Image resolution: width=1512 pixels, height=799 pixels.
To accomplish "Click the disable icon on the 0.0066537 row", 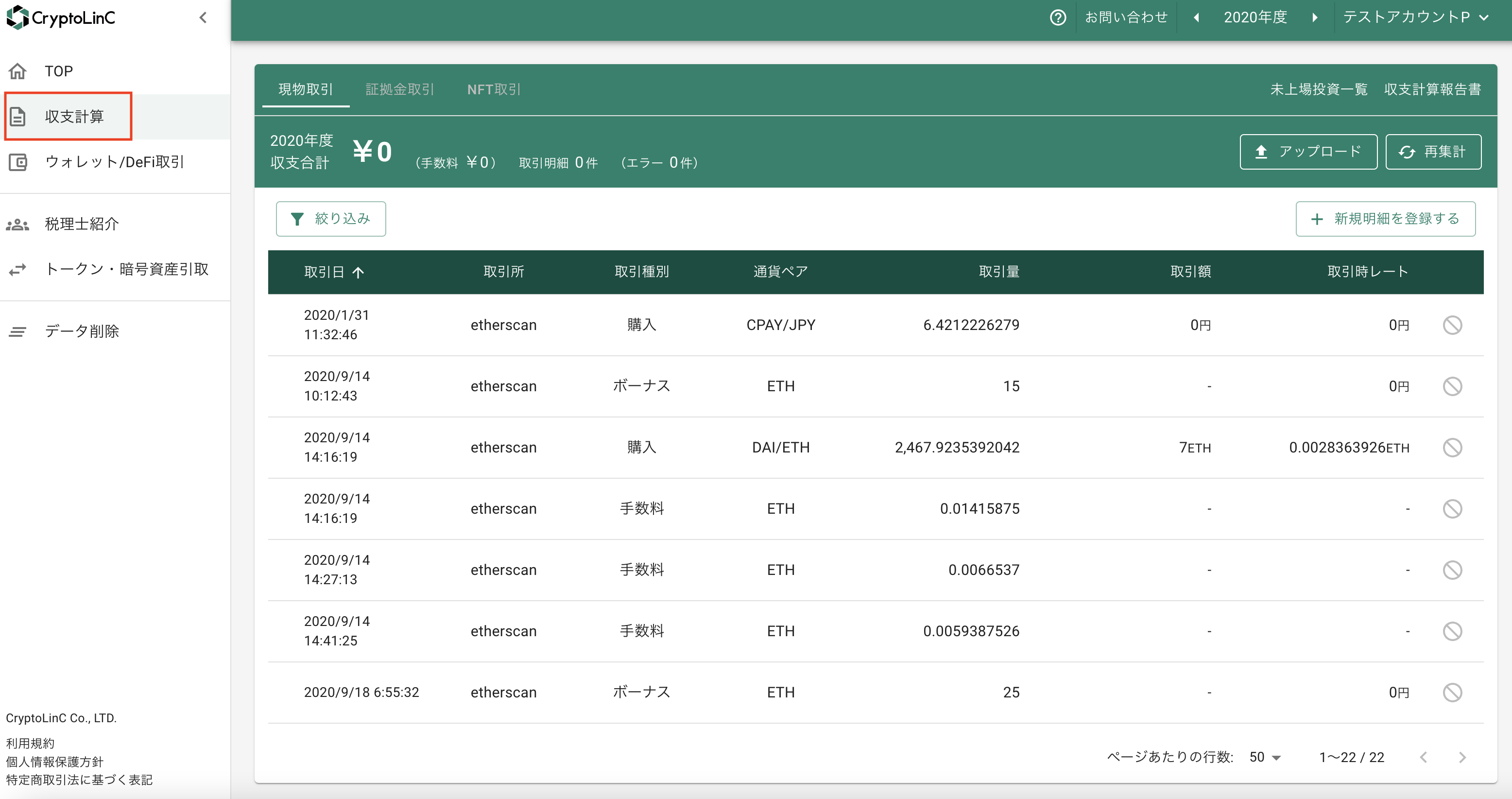I will pyautogui.click(x=1452, y=570).
